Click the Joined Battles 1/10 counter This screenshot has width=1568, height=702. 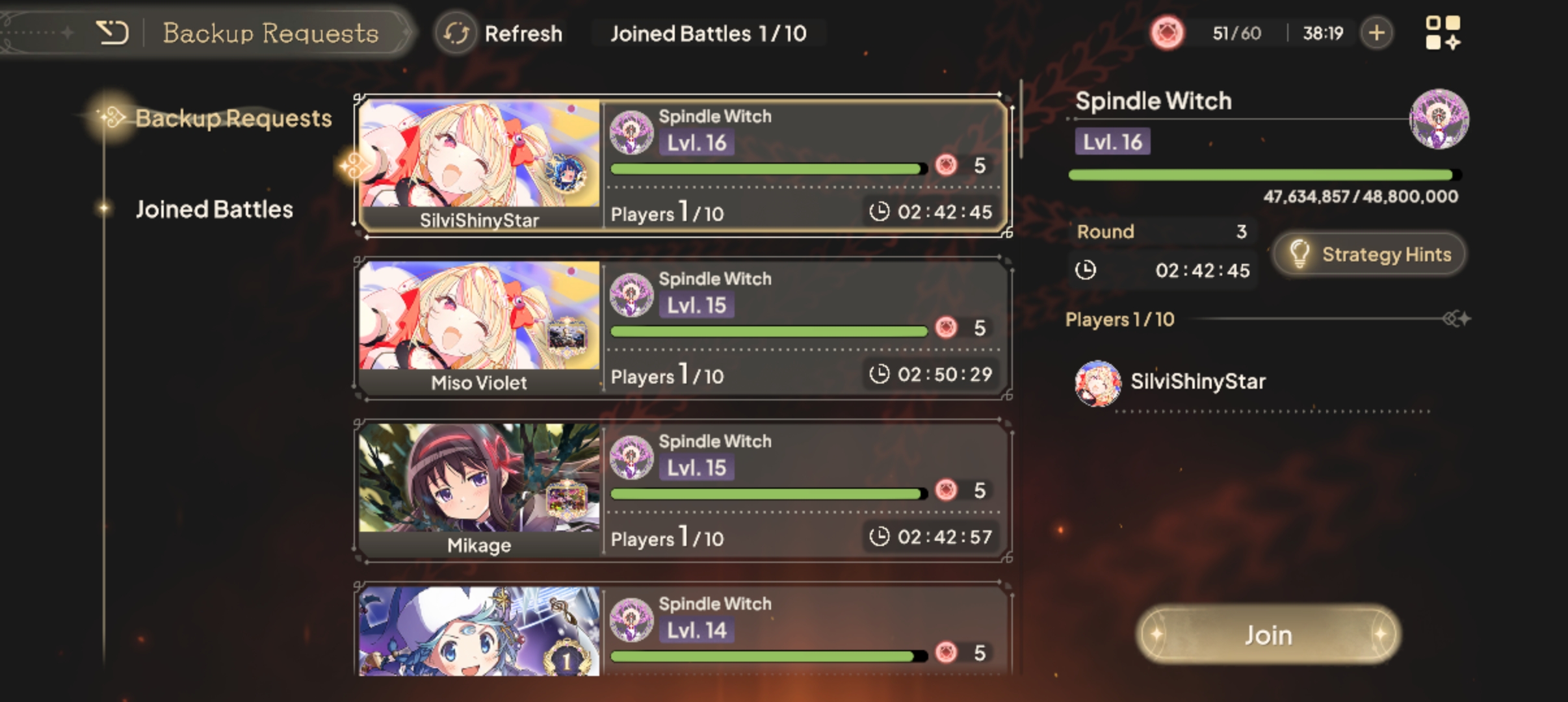click(x=708, y=33)
